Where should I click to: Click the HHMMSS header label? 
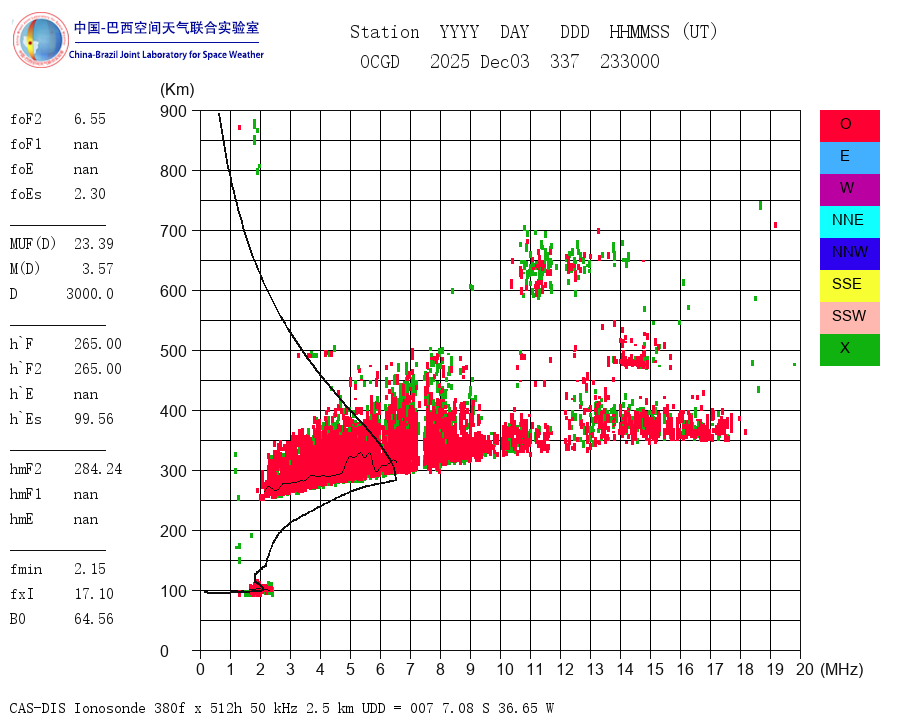pos(639,32)
